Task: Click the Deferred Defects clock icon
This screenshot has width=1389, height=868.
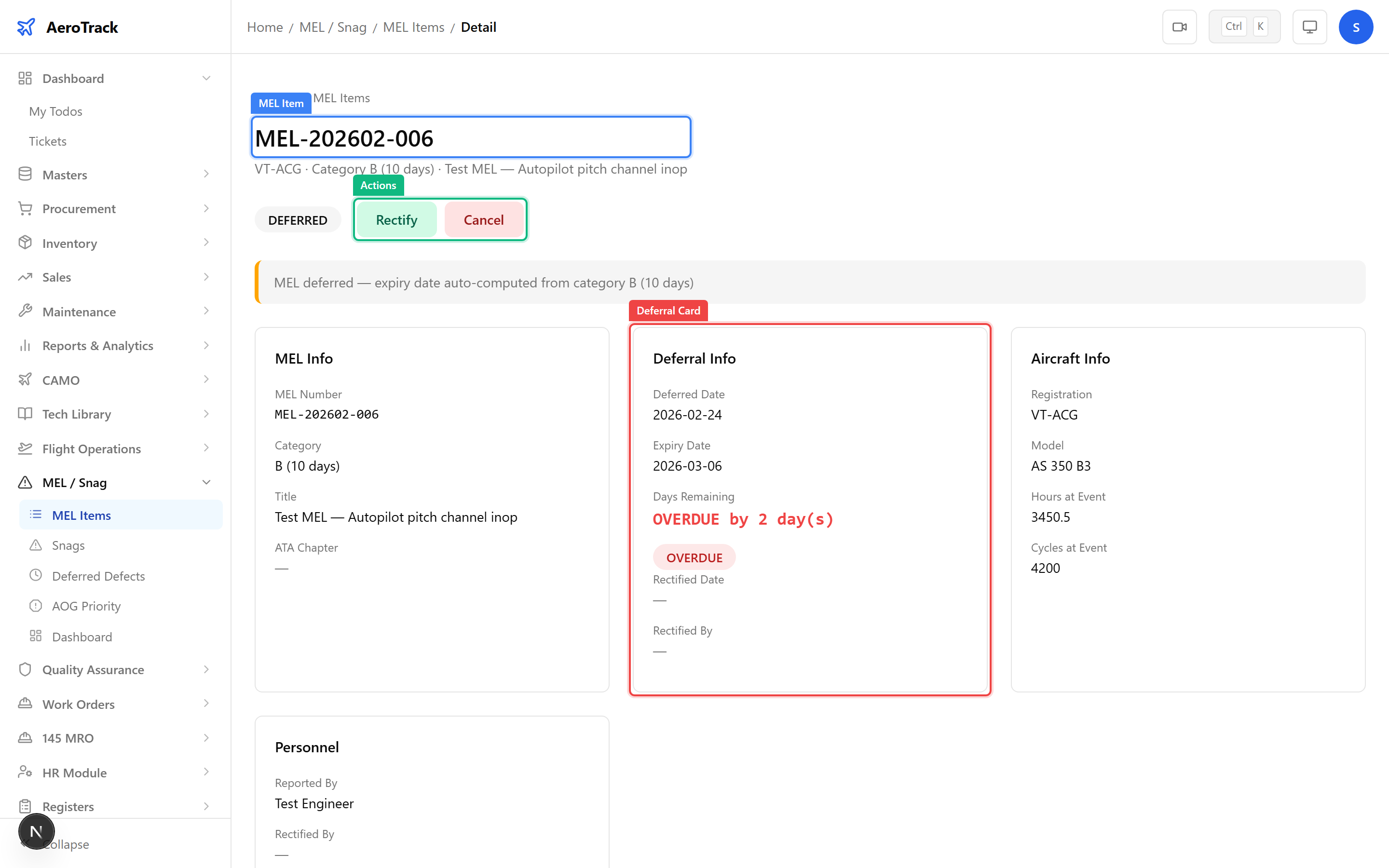Action: pyautogui.click(x=37, y=575)
